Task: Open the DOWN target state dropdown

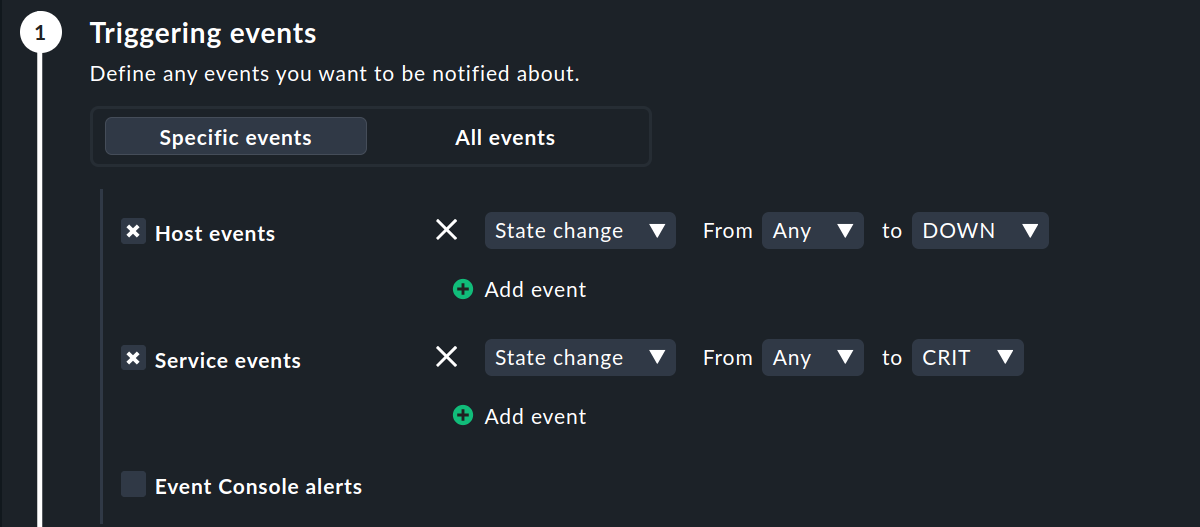Action: click(980, 231)
